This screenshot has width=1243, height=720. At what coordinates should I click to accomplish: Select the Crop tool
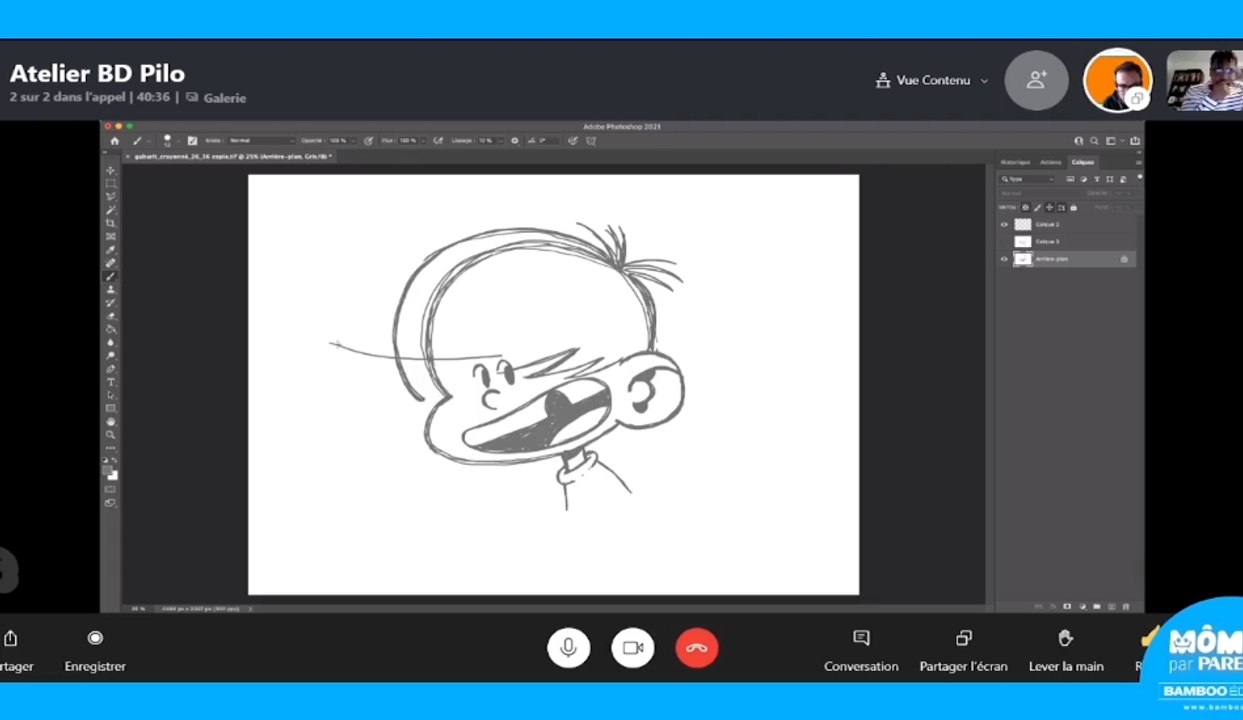(111, 222)
